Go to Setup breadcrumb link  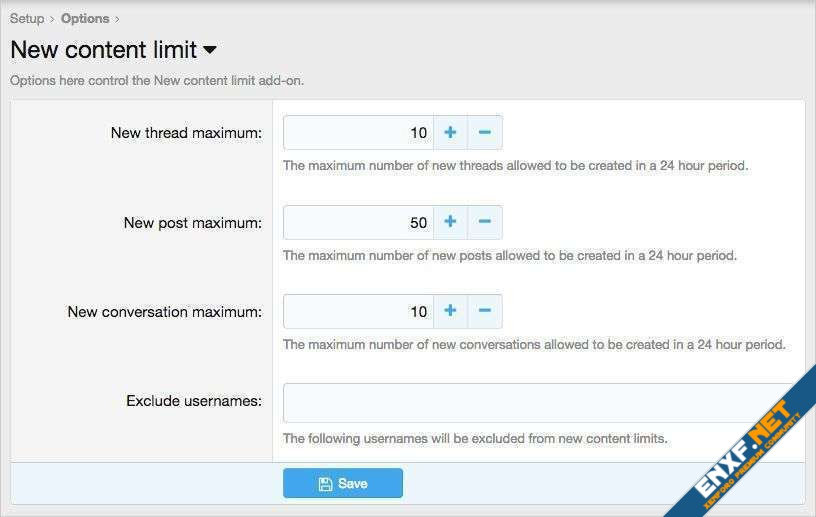[27, 18]
